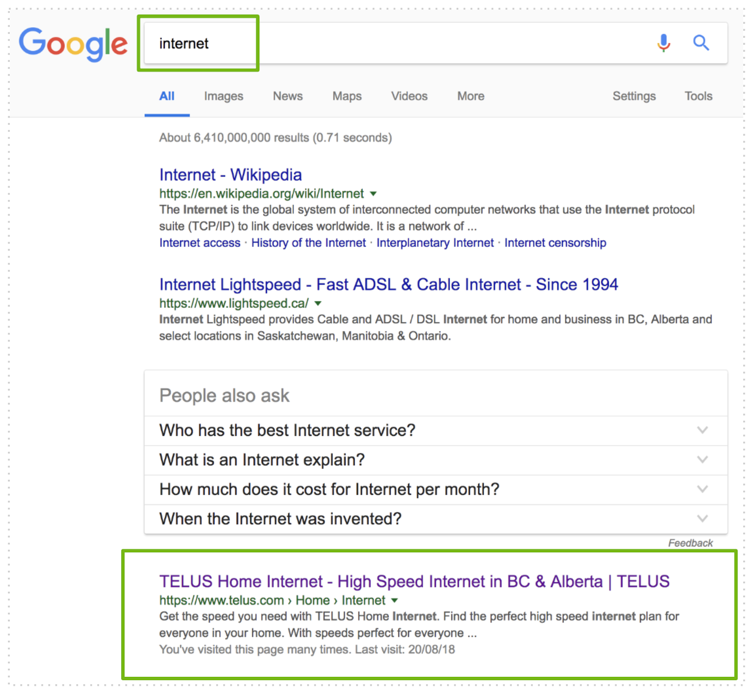Open the More menu
The height and width of the screenshot is (693, 752).
(x=471, y=96)
